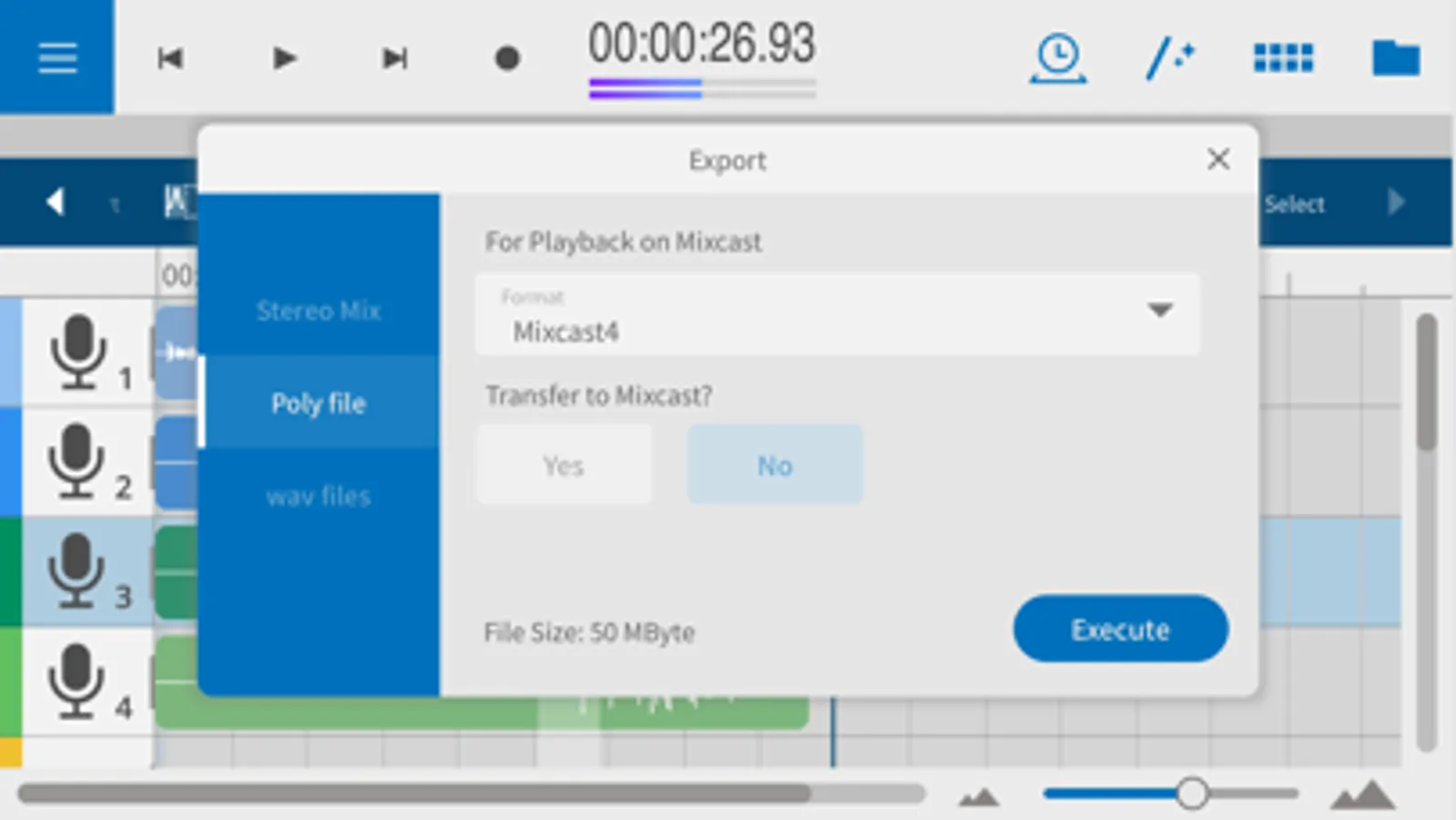Click the zoom slider handle
This screenshot has height=820, width=1456.
coord(1192,794)
